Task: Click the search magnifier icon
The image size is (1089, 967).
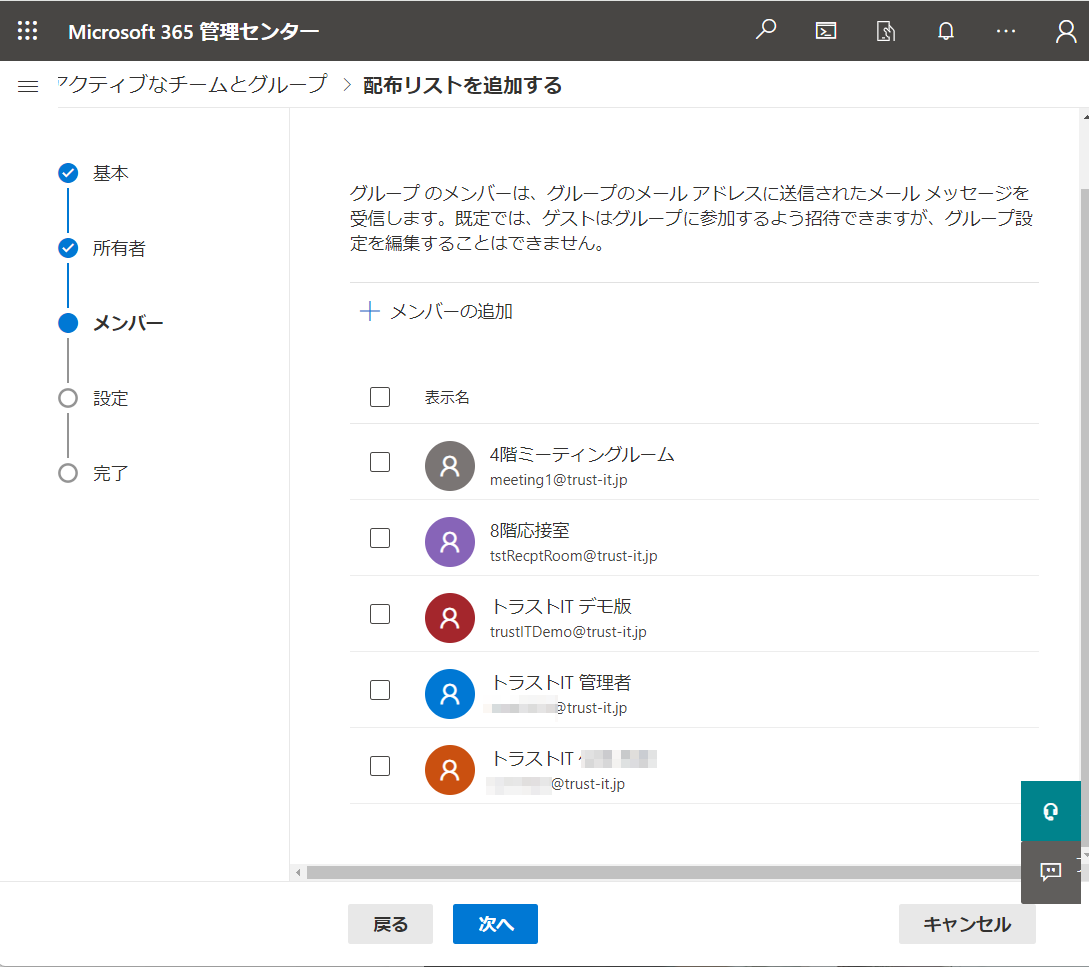Action: pos(765,31)
